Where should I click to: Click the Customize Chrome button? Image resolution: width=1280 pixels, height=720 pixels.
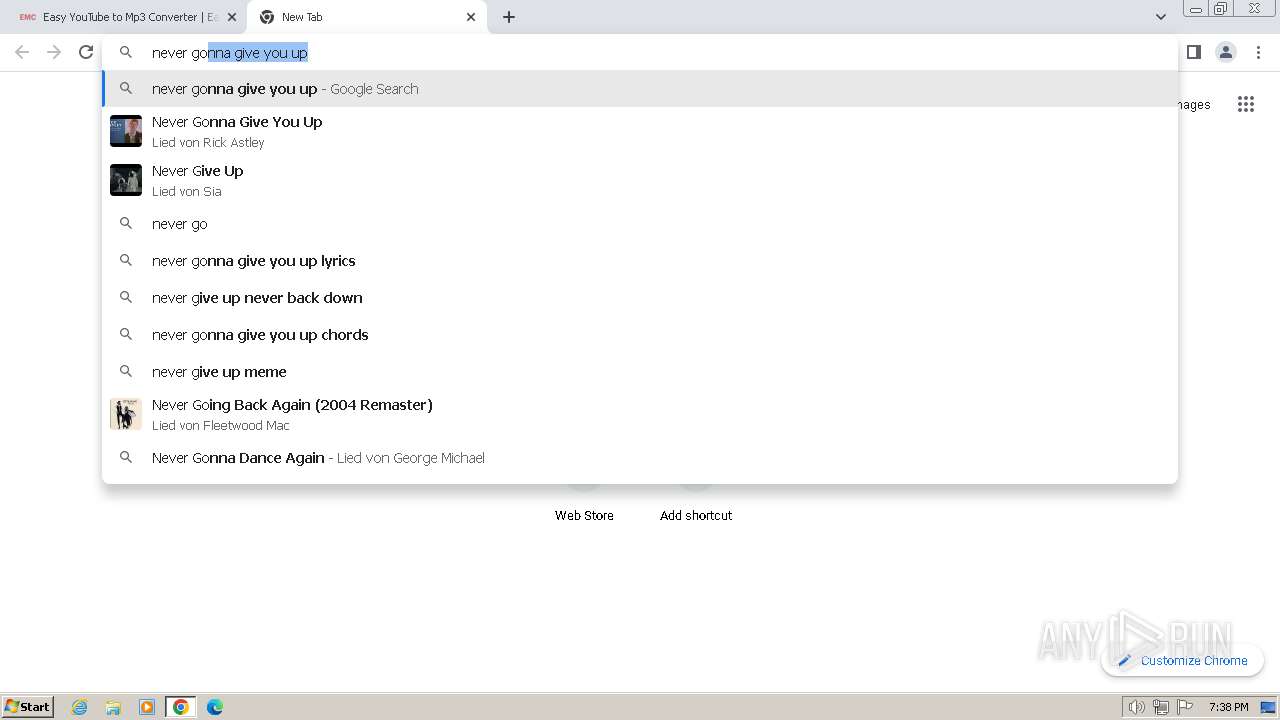click(x=1183, y=660)
